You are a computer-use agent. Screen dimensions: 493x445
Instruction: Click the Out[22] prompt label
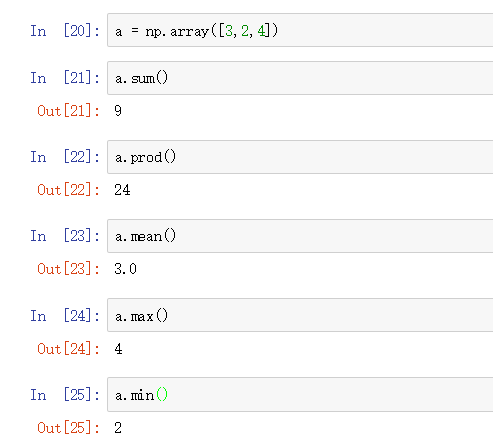[x=68, y=190]
